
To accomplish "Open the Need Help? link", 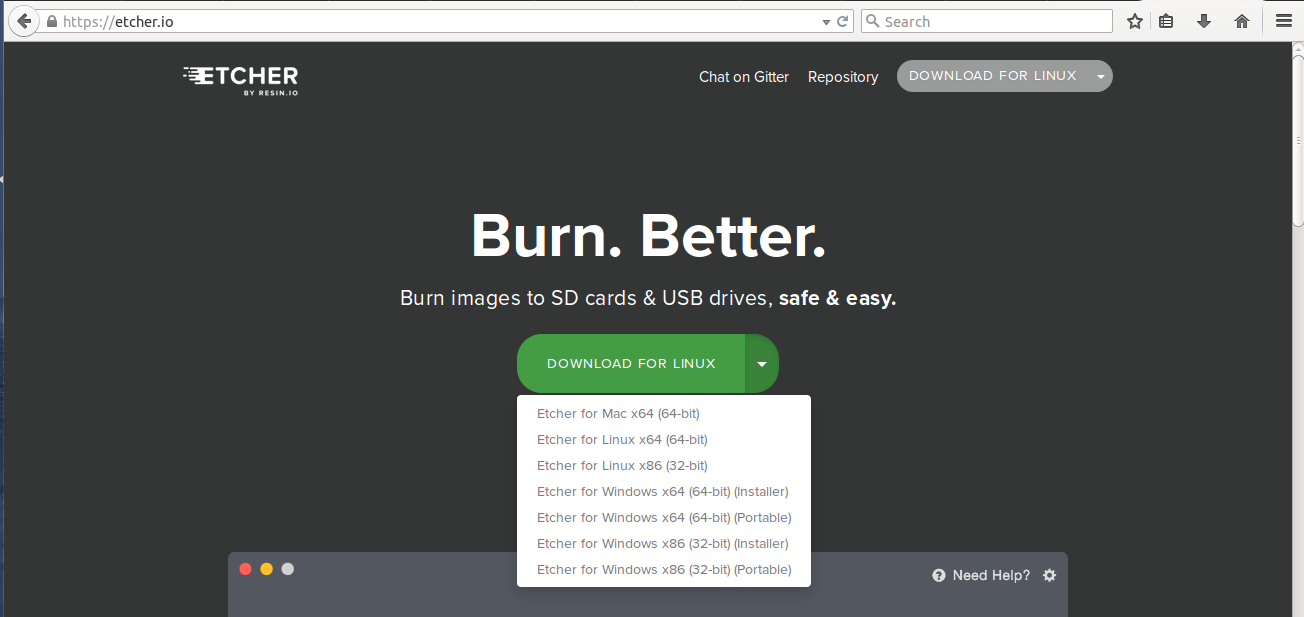I will (991, 575).
